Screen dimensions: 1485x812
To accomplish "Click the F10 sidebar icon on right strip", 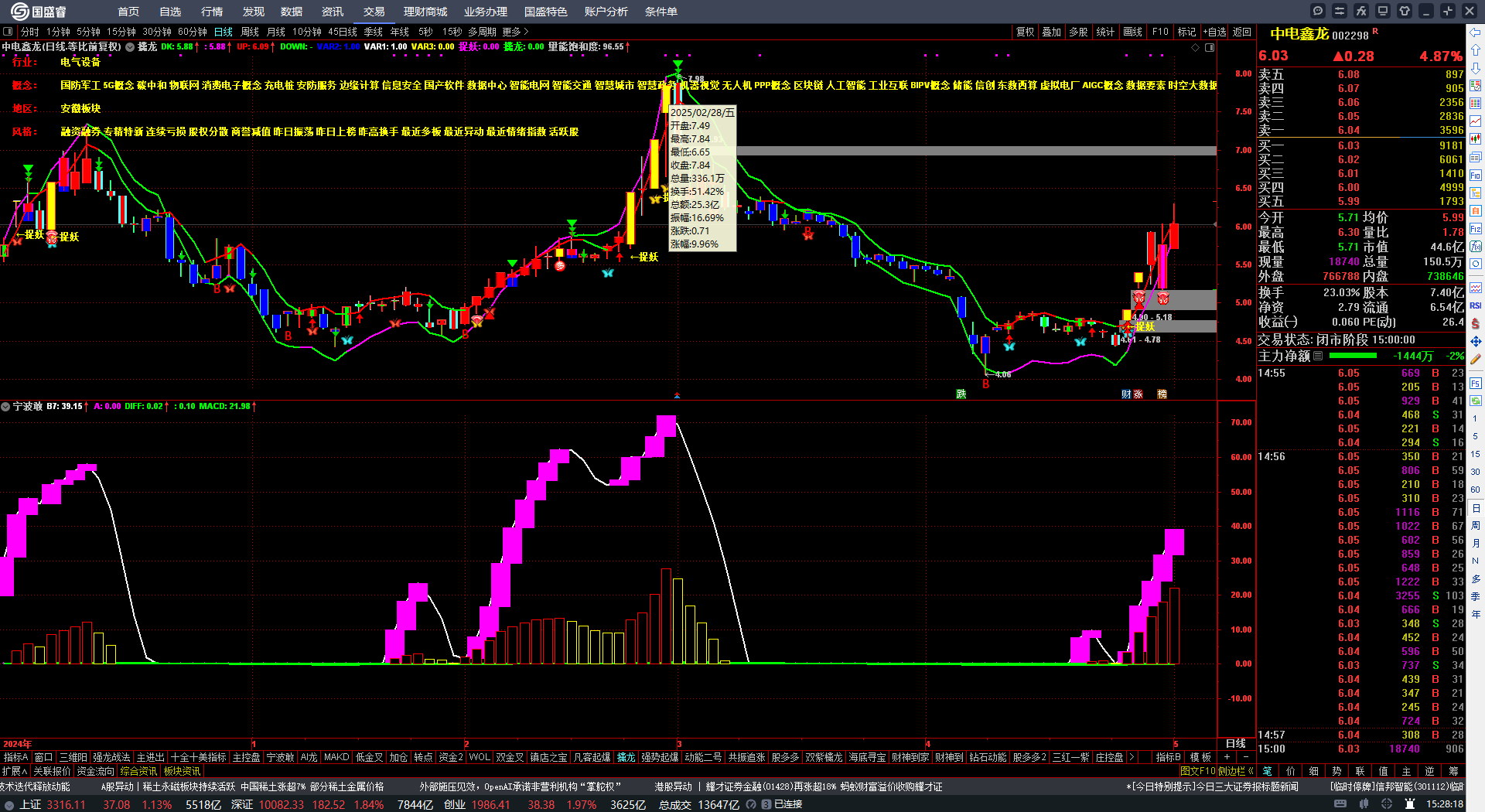I will click(x=1476, y=176).
